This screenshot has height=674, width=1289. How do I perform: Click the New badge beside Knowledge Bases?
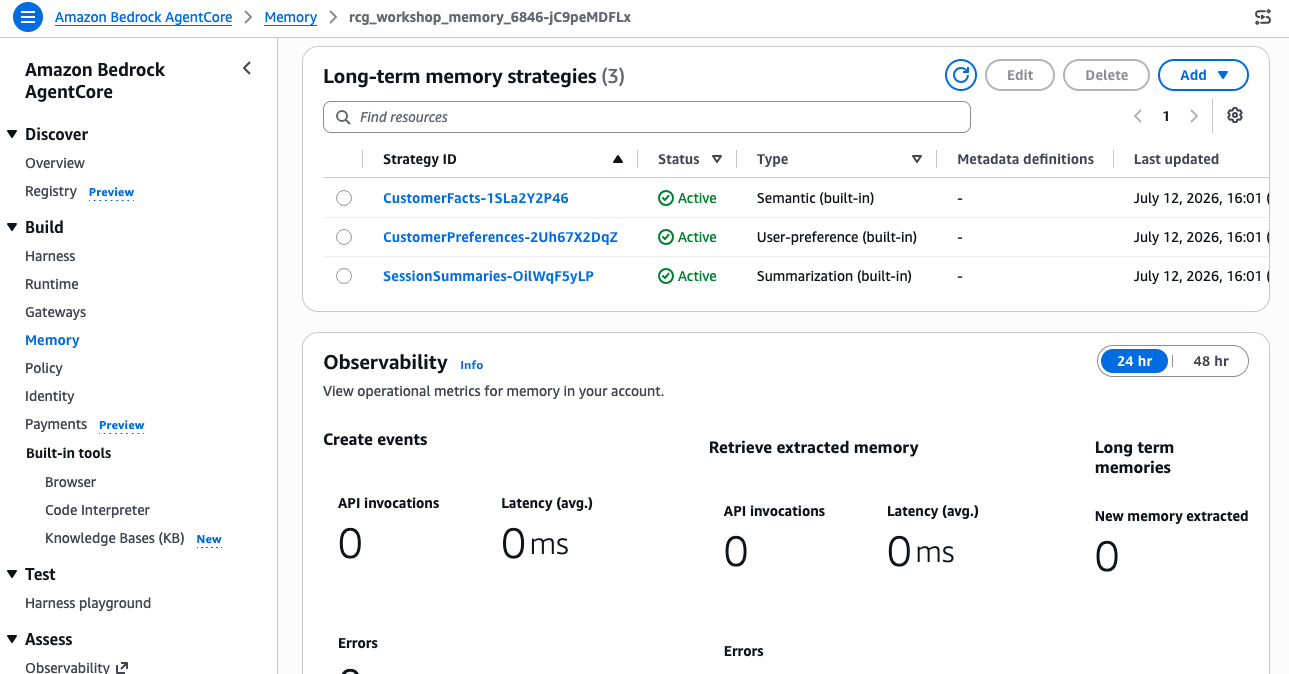pos(209,539)
